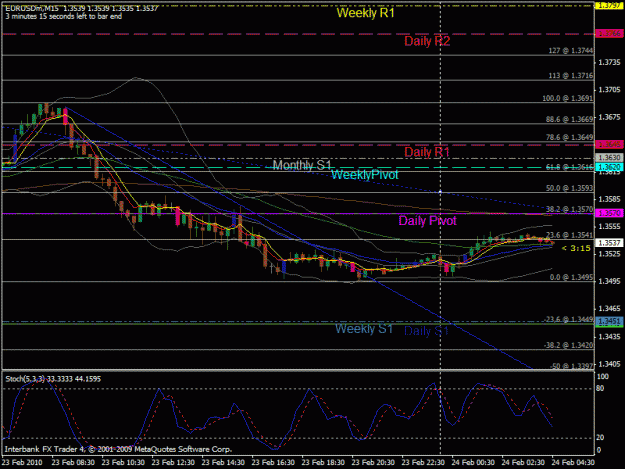The width and height of the screenshot is (625, 469).
Task: Select Fibonacci label "38.2 @ 1.3570"
Action: tap(570, 209)
